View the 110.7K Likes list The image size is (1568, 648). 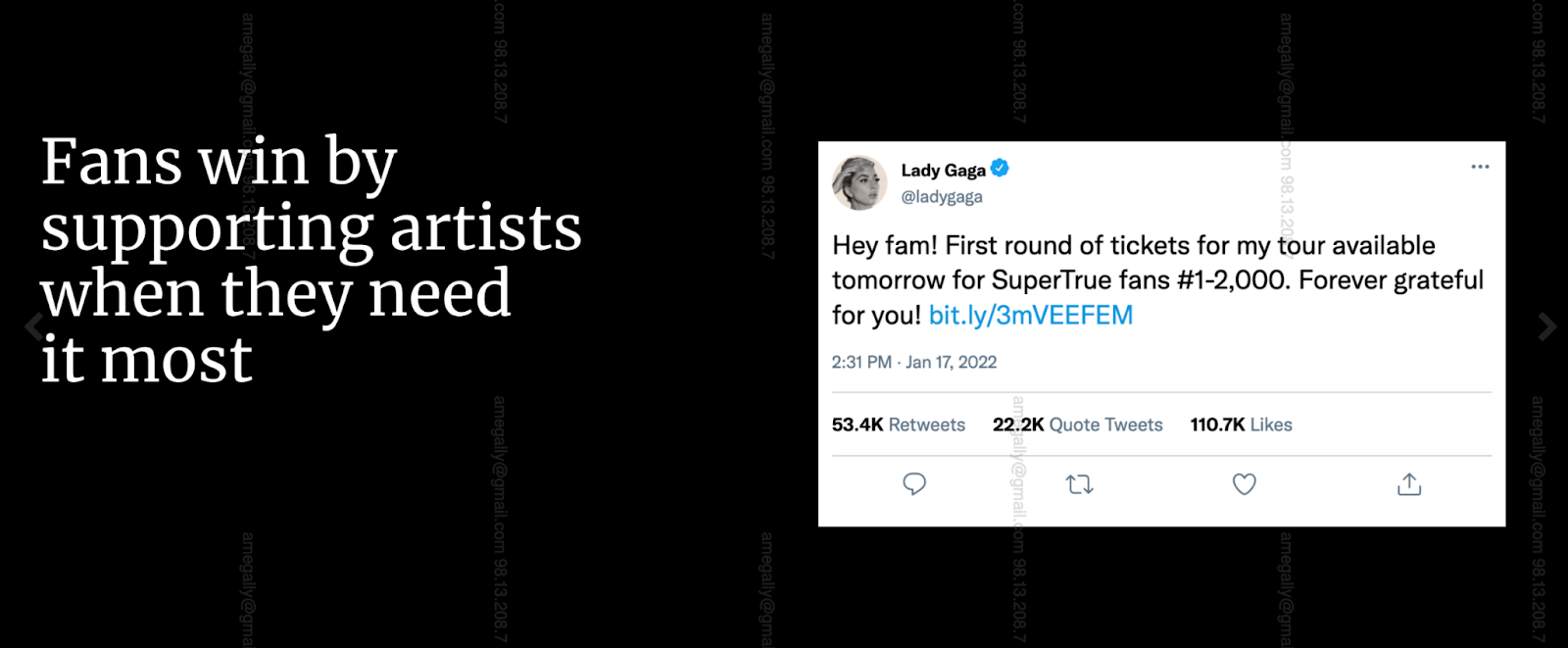[x=1242, y=424]
